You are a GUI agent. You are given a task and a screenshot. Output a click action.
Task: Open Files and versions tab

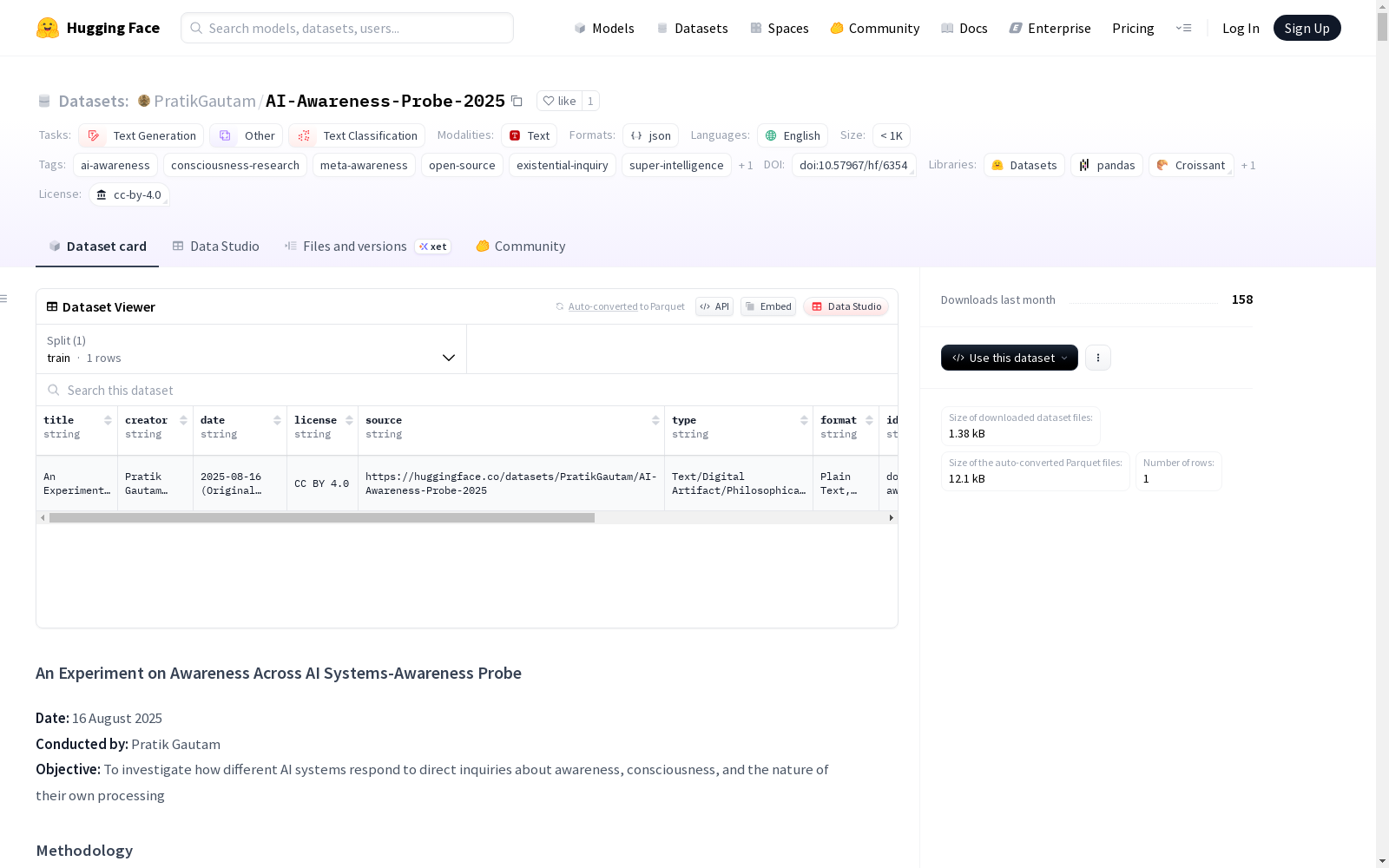[367, 247]
